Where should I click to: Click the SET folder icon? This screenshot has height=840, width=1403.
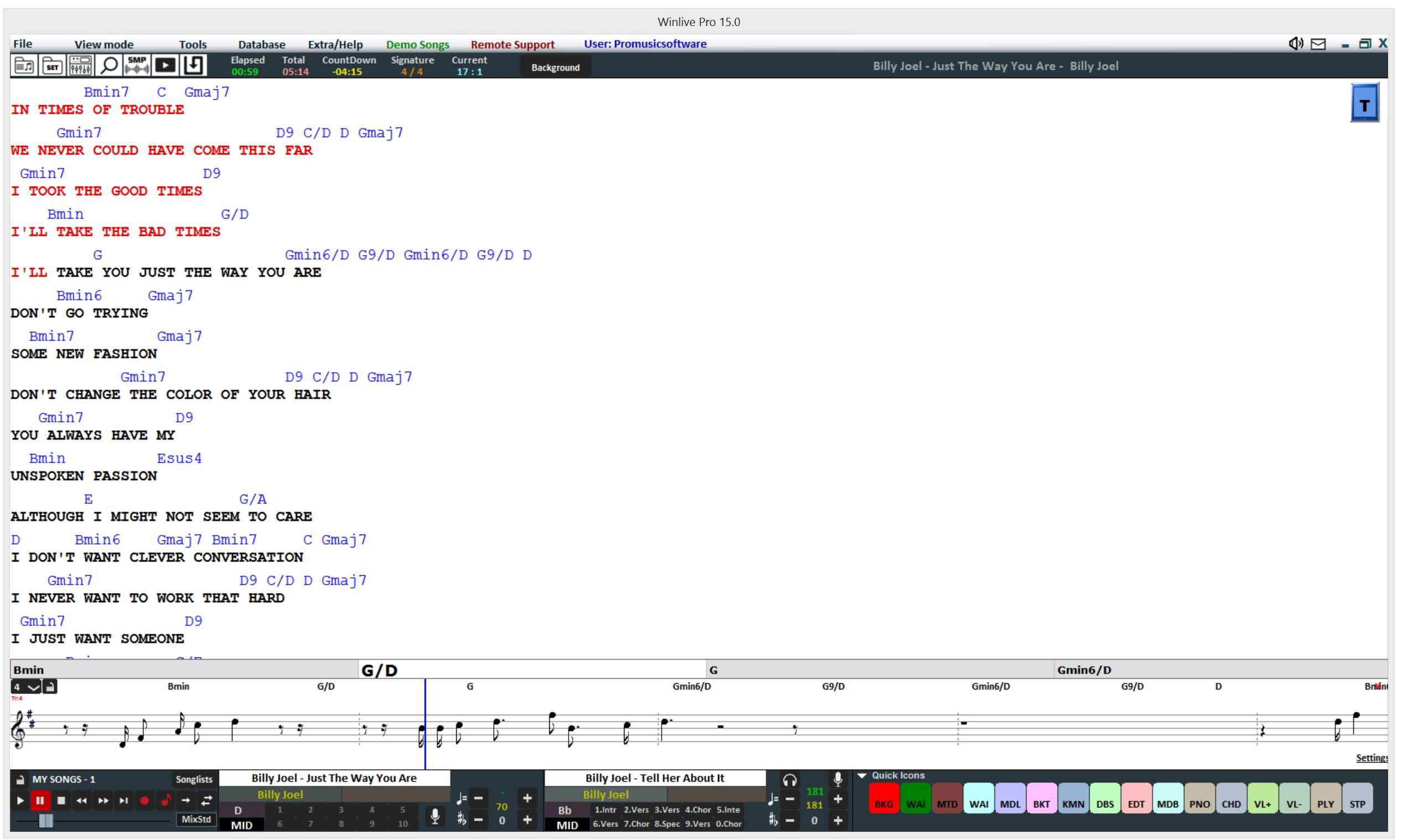point(52,66)
